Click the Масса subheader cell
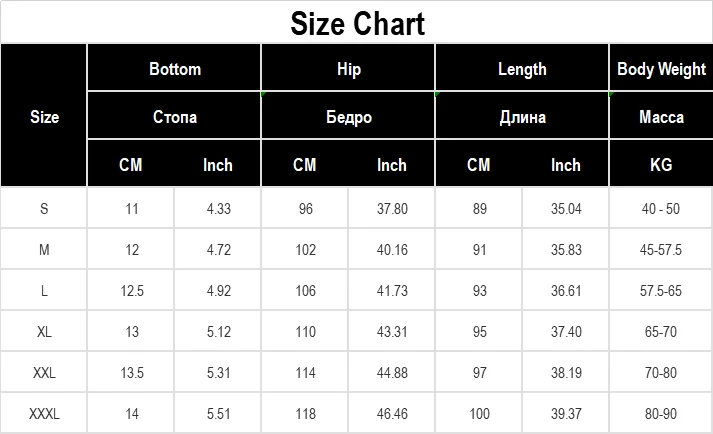Screen dimensions: 713x434 661,117
